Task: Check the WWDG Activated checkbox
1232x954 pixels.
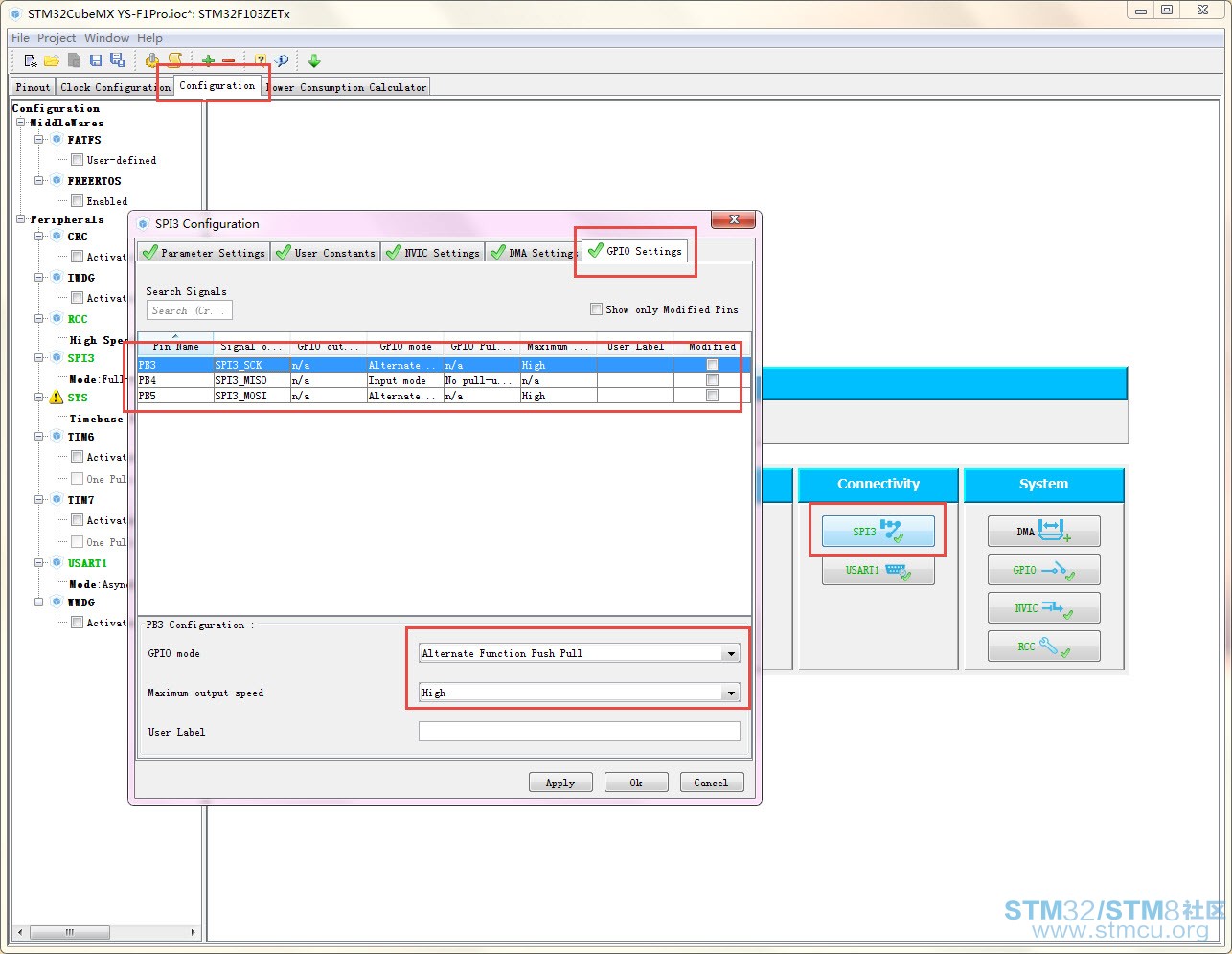Action: [77, 622]
